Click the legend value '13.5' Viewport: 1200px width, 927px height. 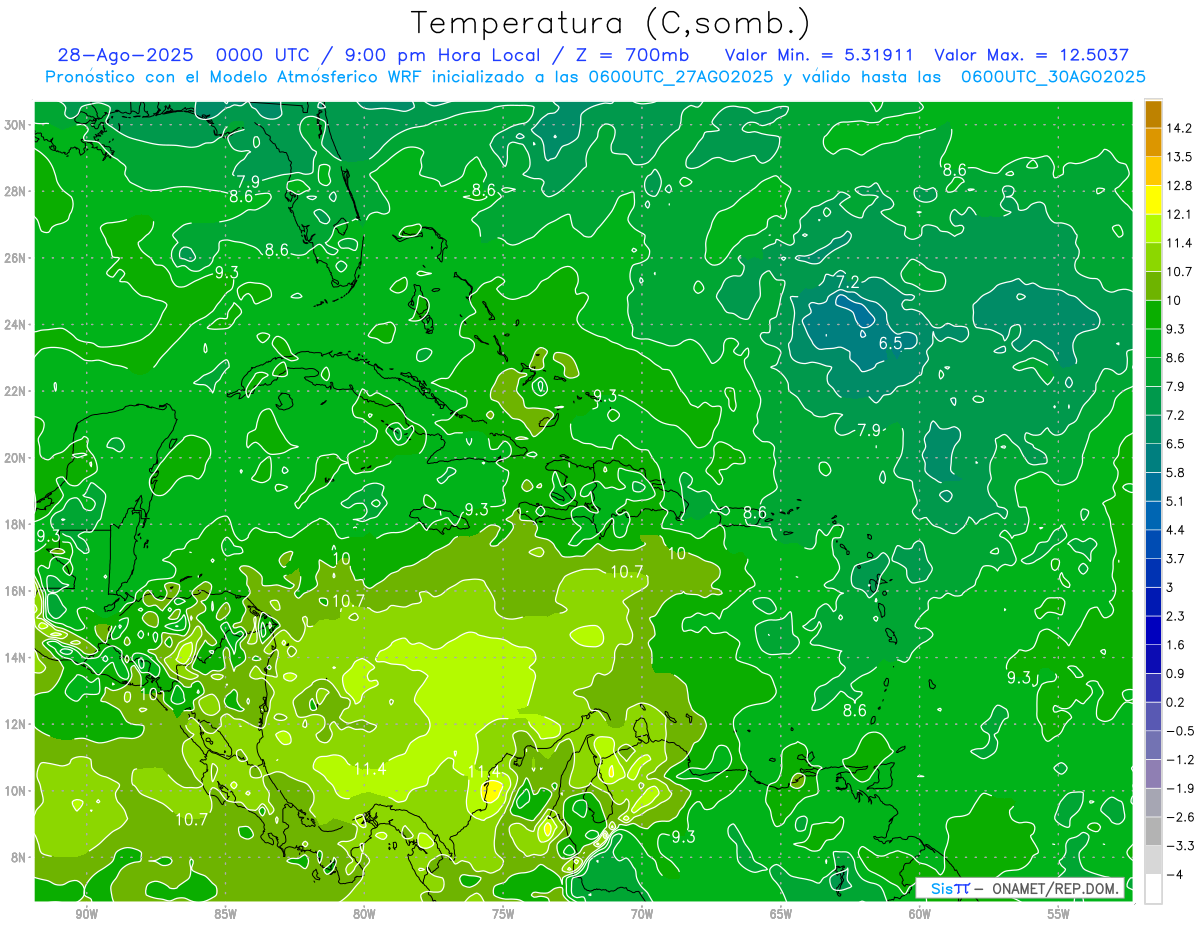click(1181, 157)
